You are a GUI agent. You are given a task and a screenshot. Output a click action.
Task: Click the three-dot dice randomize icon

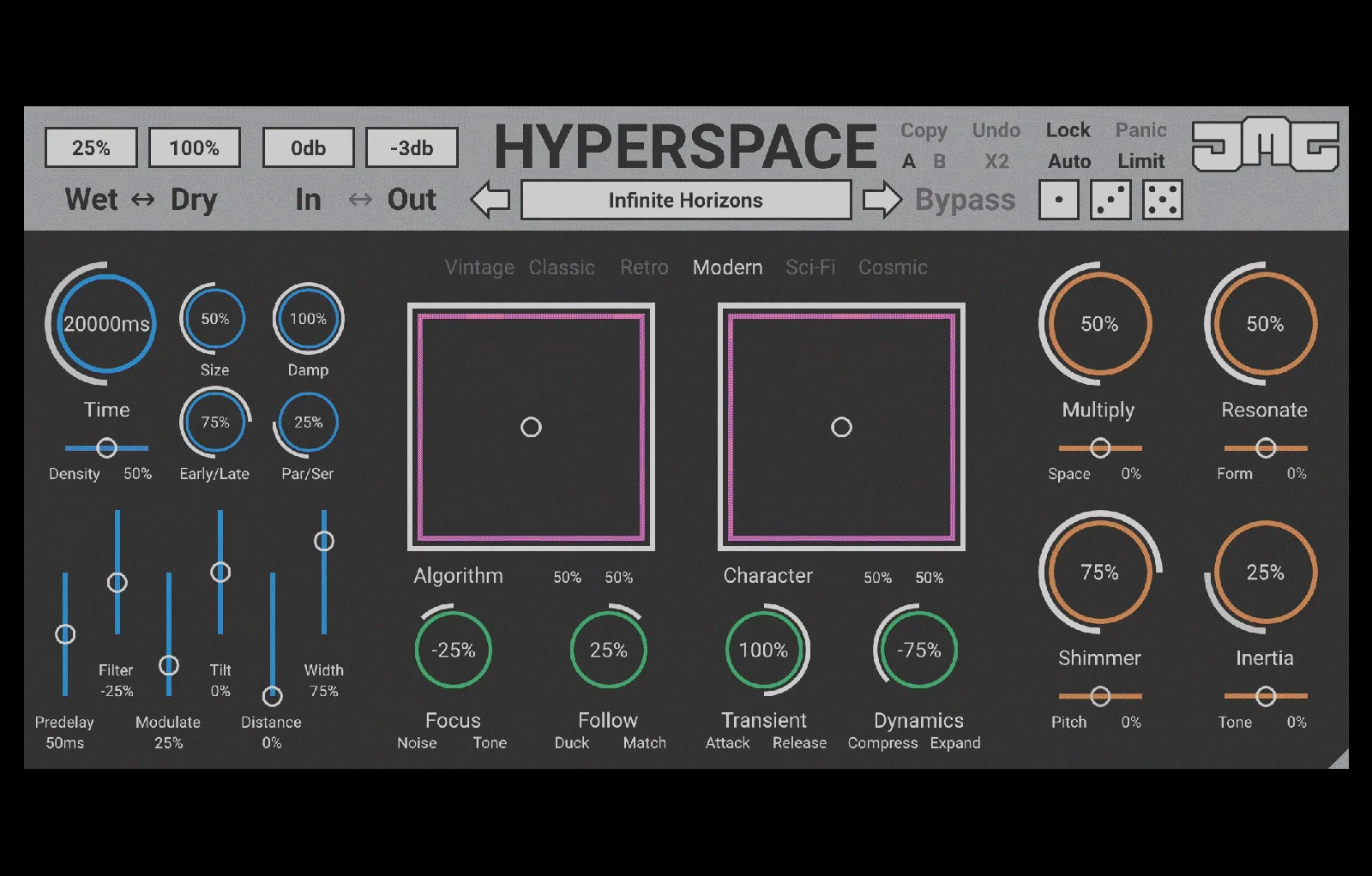(1110, 200)
